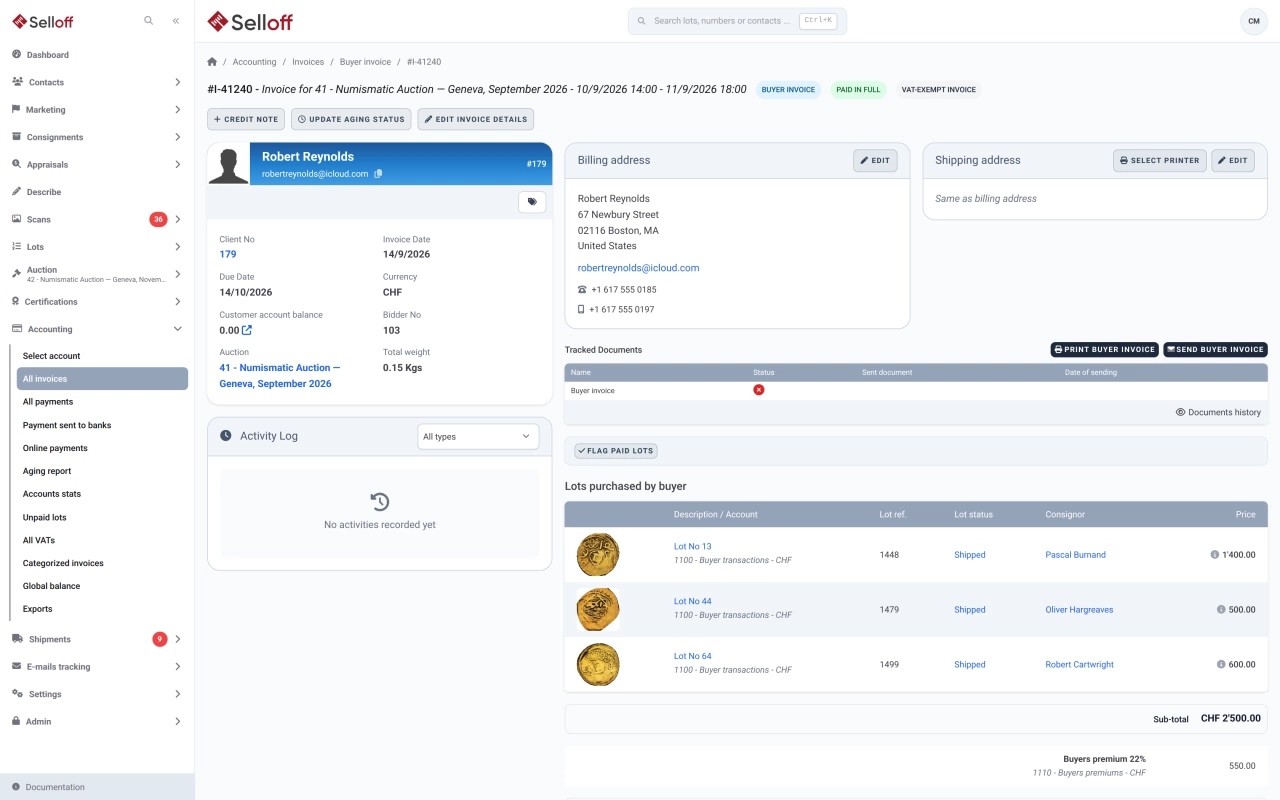Select All payments in Accounting submenu
The image size is (1280, 800).
coord(102,402)
